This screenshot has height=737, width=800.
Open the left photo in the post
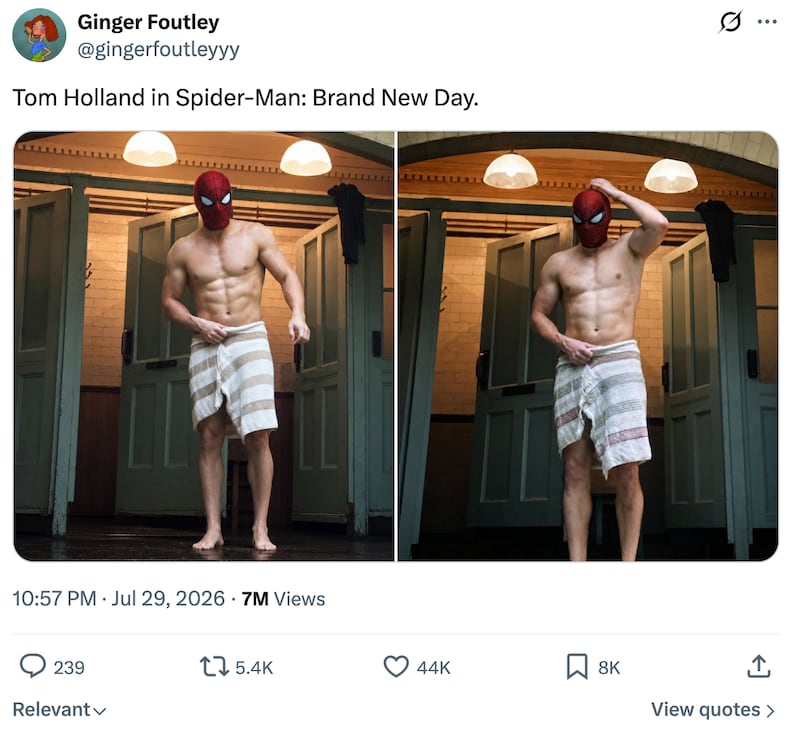[204, 346]
